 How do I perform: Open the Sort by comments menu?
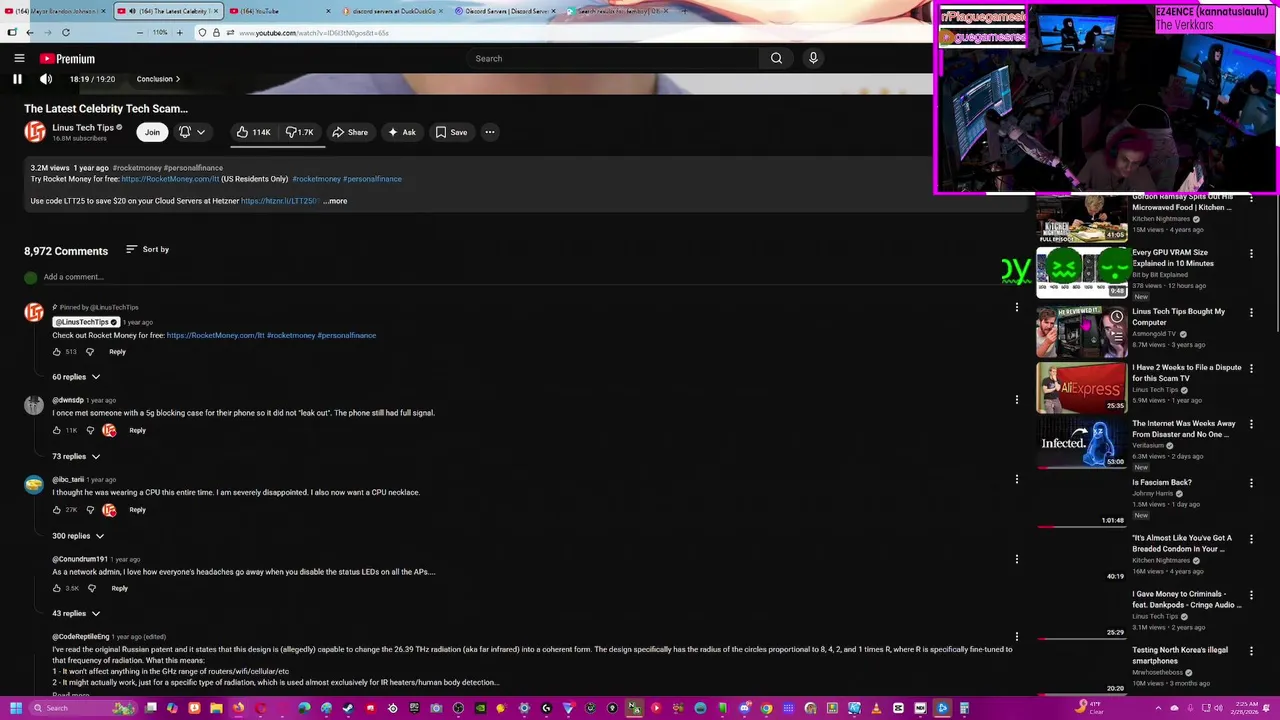(x=147, y=249)
